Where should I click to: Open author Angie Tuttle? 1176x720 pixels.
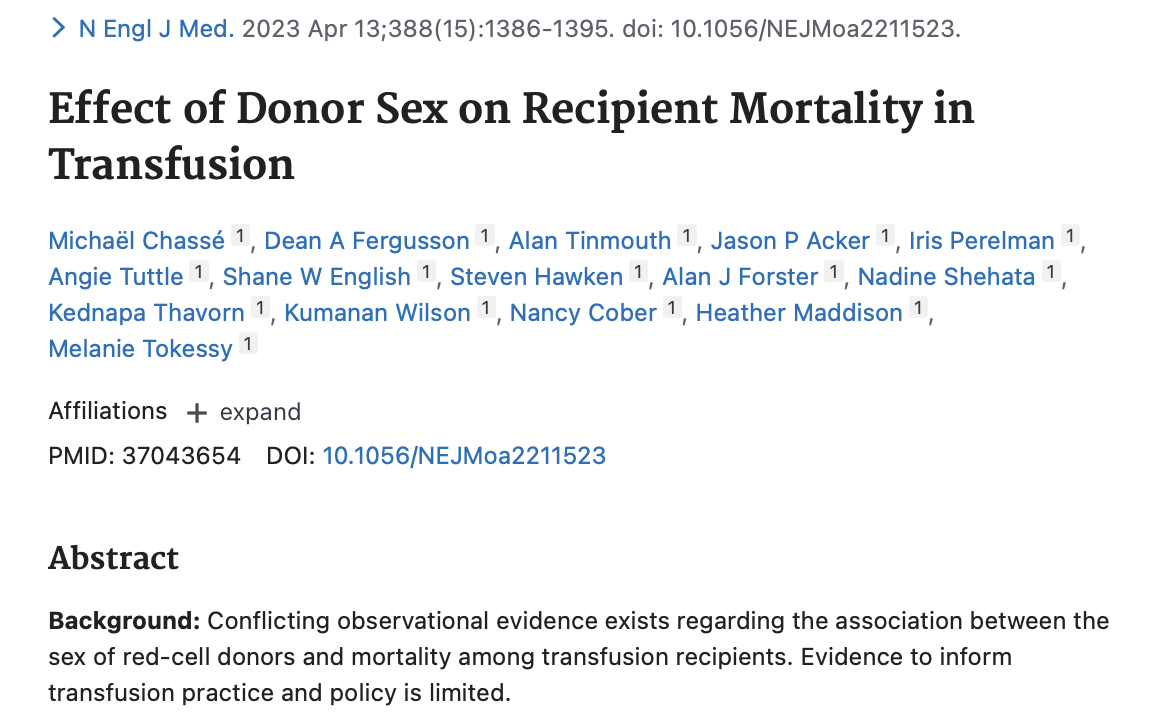116,277
